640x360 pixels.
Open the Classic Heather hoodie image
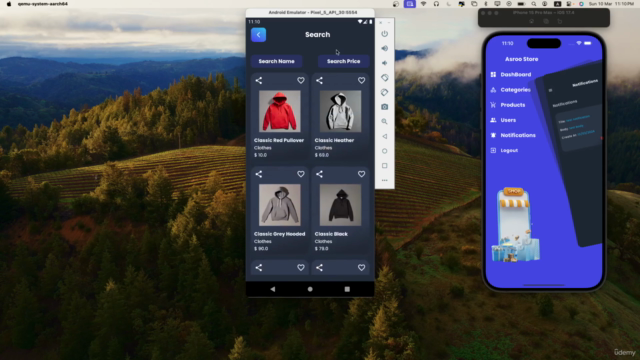[340, 111]
